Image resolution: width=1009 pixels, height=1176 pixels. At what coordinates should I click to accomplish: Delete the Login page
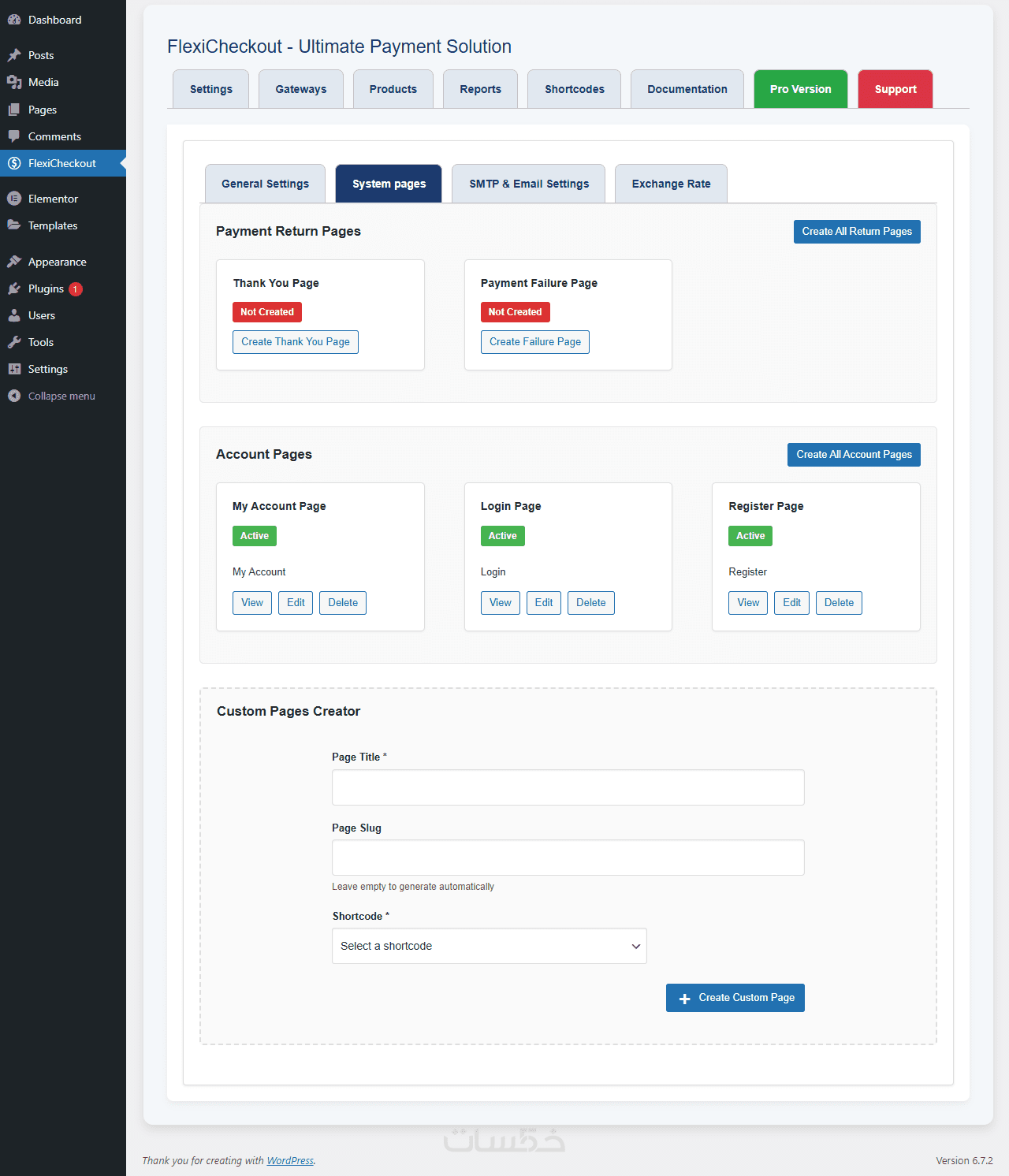[x=591, y=603]
